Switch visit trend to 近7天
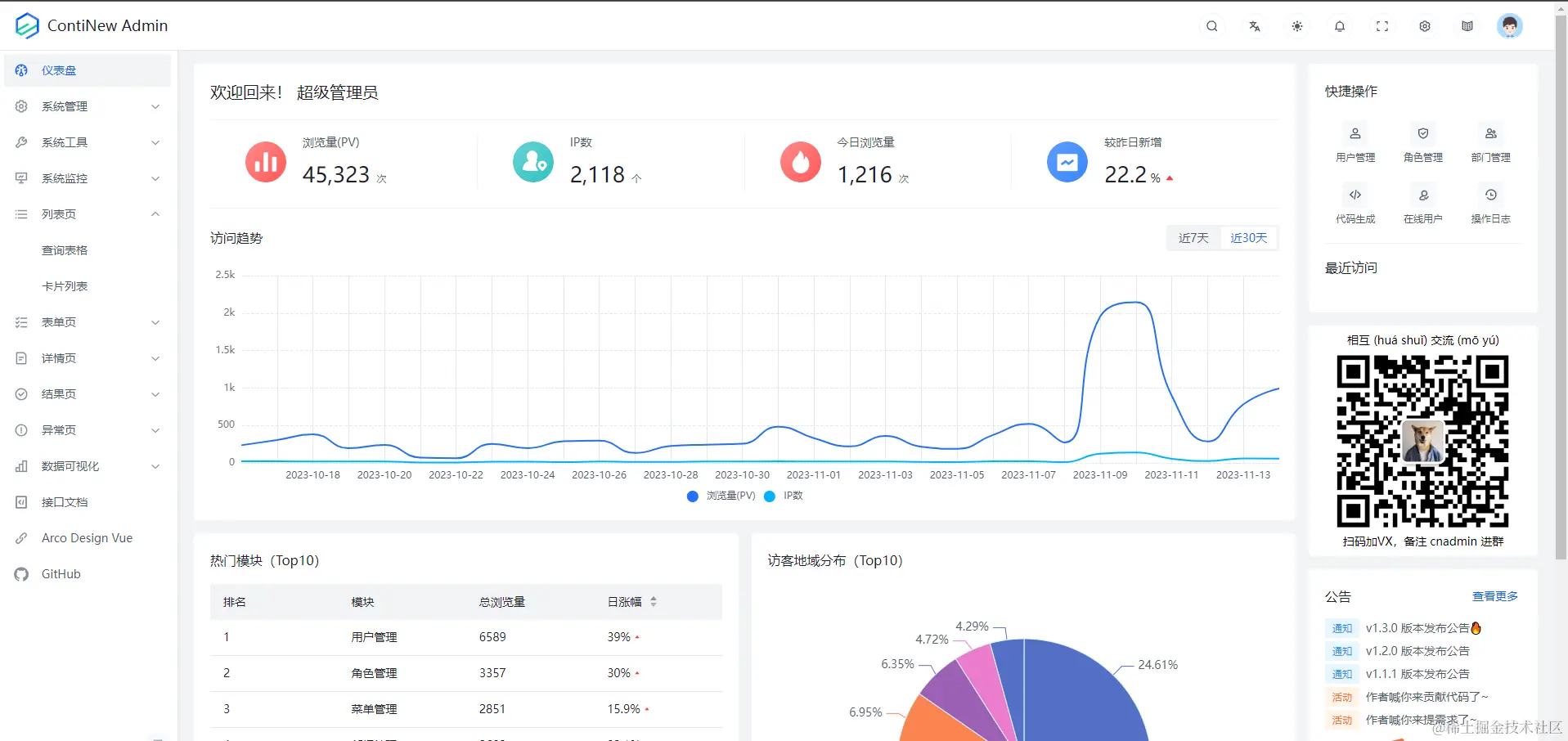This screenshot has height=741, width=1568. (x=1193, y=238)
